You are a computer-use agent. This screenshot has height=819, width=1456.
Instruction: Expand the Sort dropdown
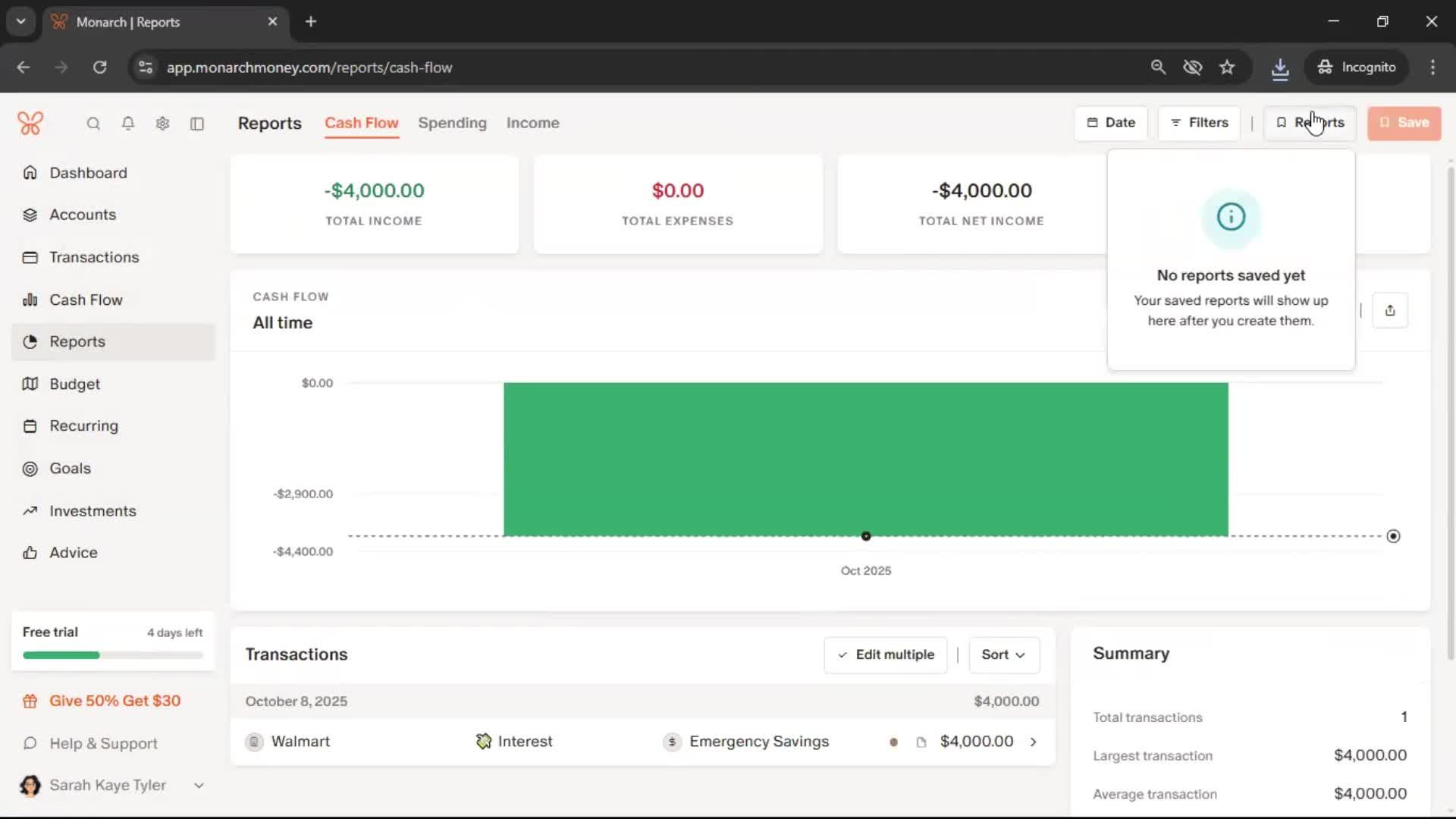(x=1003, y=654)
